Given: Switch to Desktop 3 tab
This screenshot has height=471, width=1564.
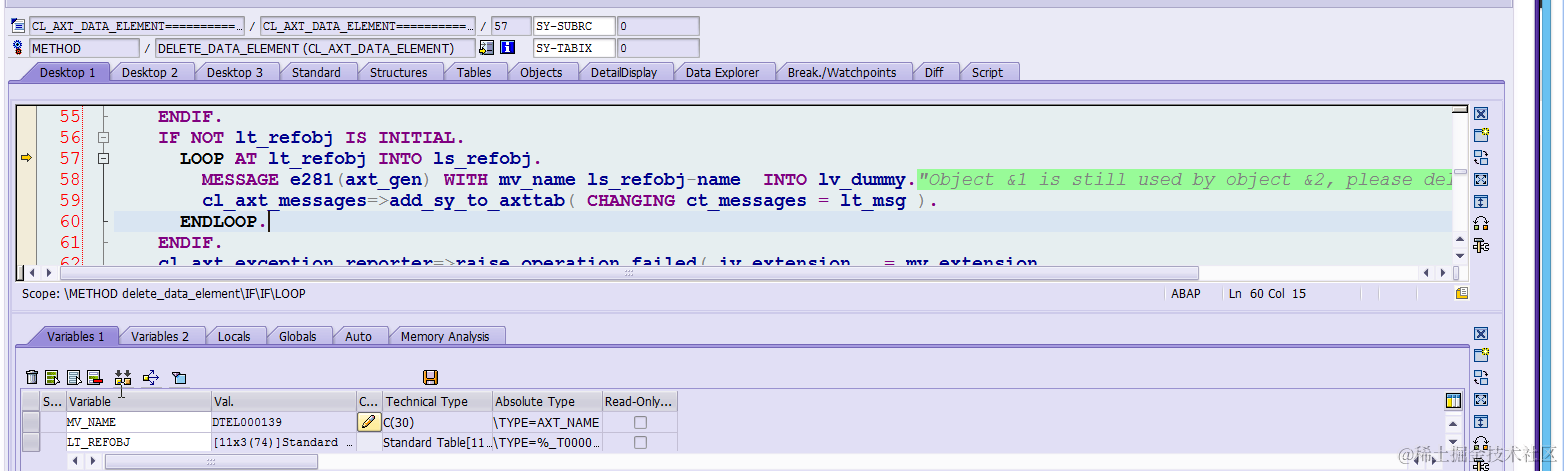Looking at the screenshot, I should 235,72.
